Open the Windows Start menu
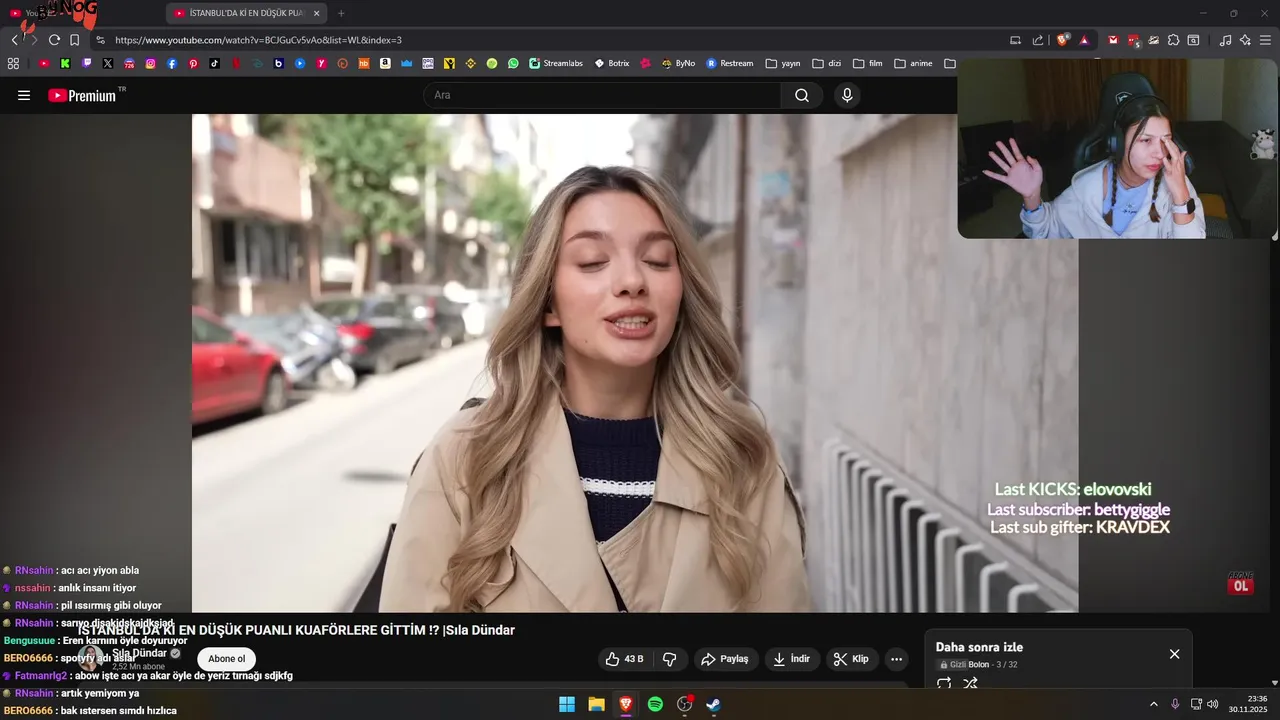This screenshot has width=1280, height=720. point(567,704)
